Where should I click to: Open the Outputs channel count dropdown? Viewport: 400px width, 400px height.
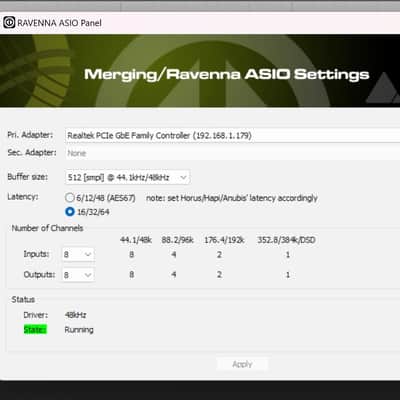click(78, 275)
